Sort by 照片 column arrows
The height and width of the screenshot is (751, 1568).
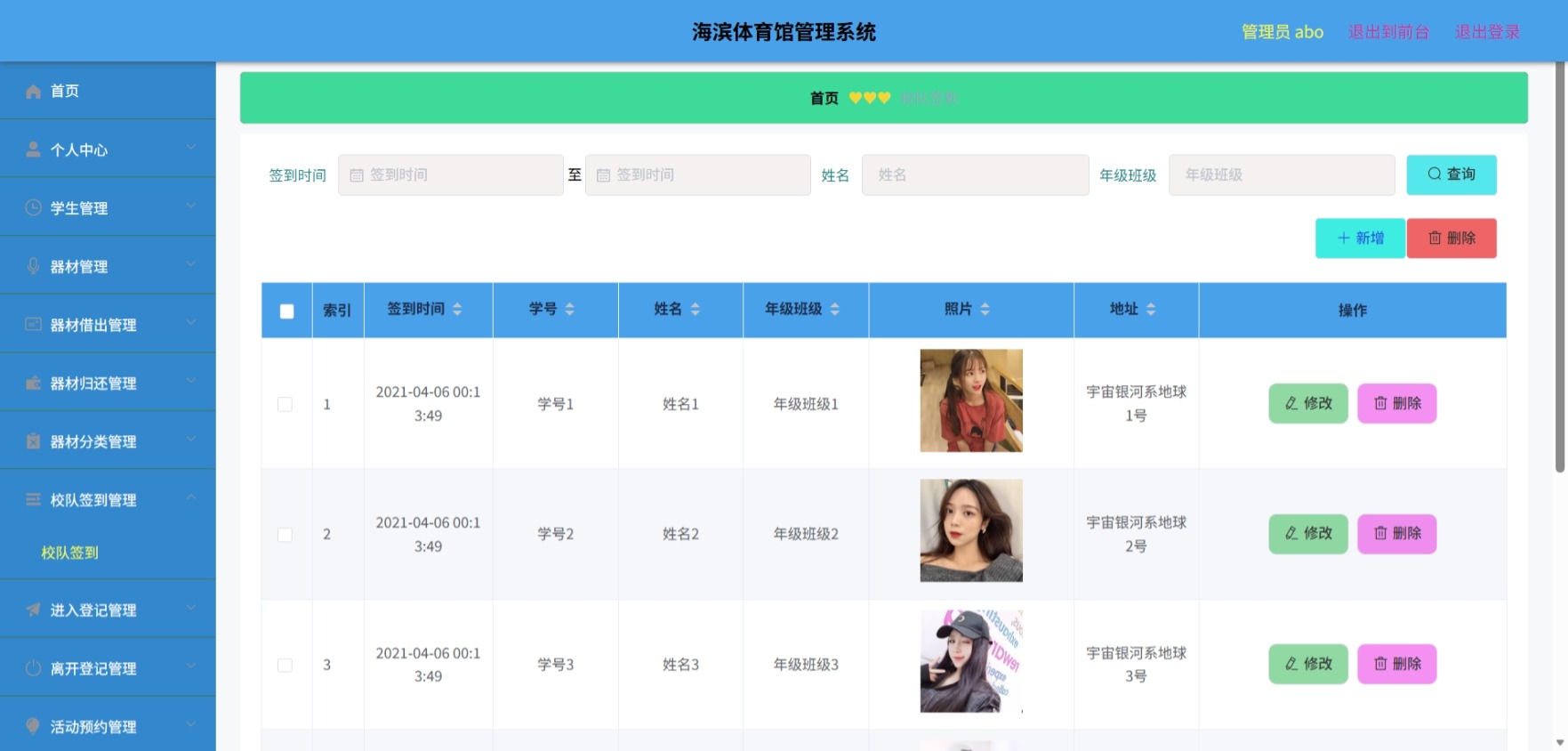(x=985, y=310)
